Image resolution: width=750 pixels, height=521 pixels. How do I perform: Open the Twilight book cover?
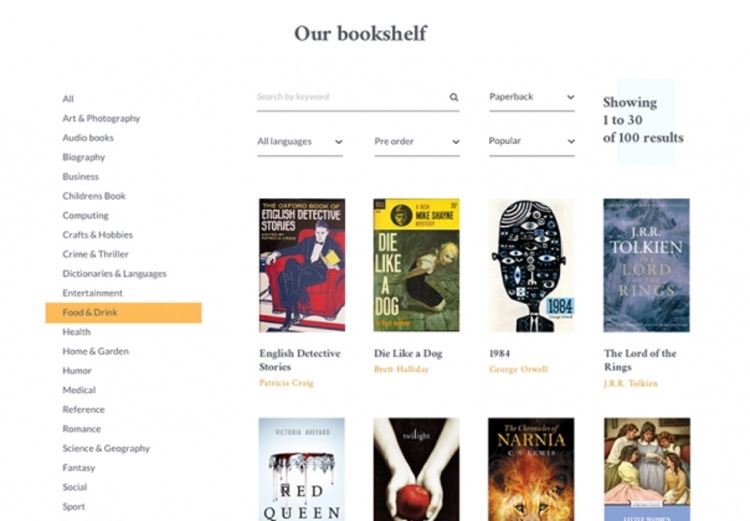(416, 469)
